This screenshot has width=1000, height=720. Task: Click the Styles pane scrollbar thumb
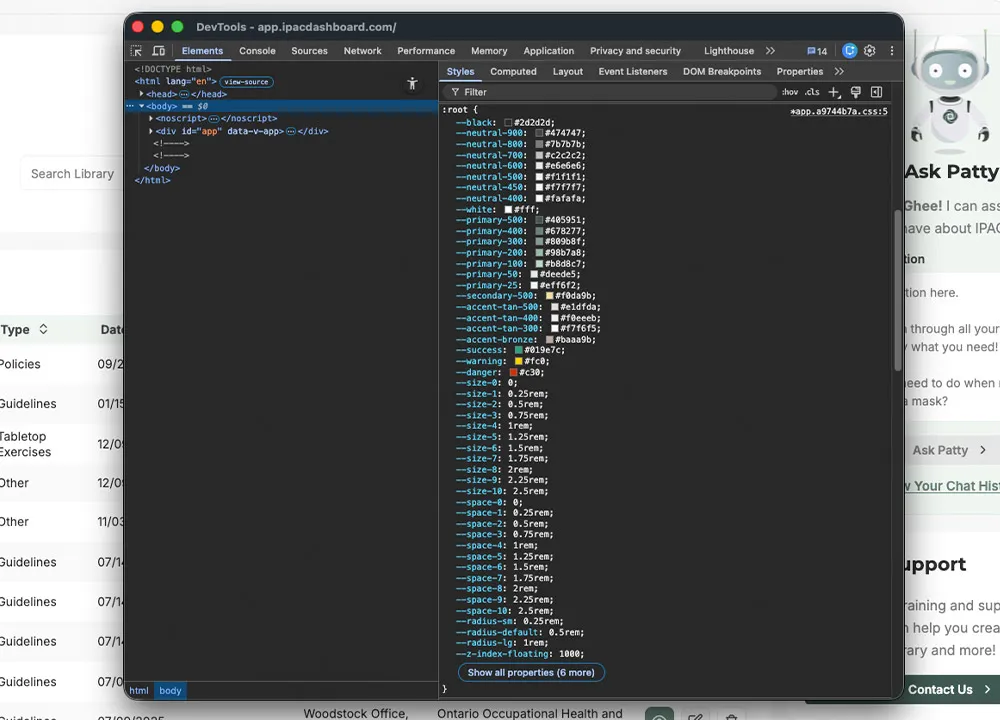coord(897,290)
